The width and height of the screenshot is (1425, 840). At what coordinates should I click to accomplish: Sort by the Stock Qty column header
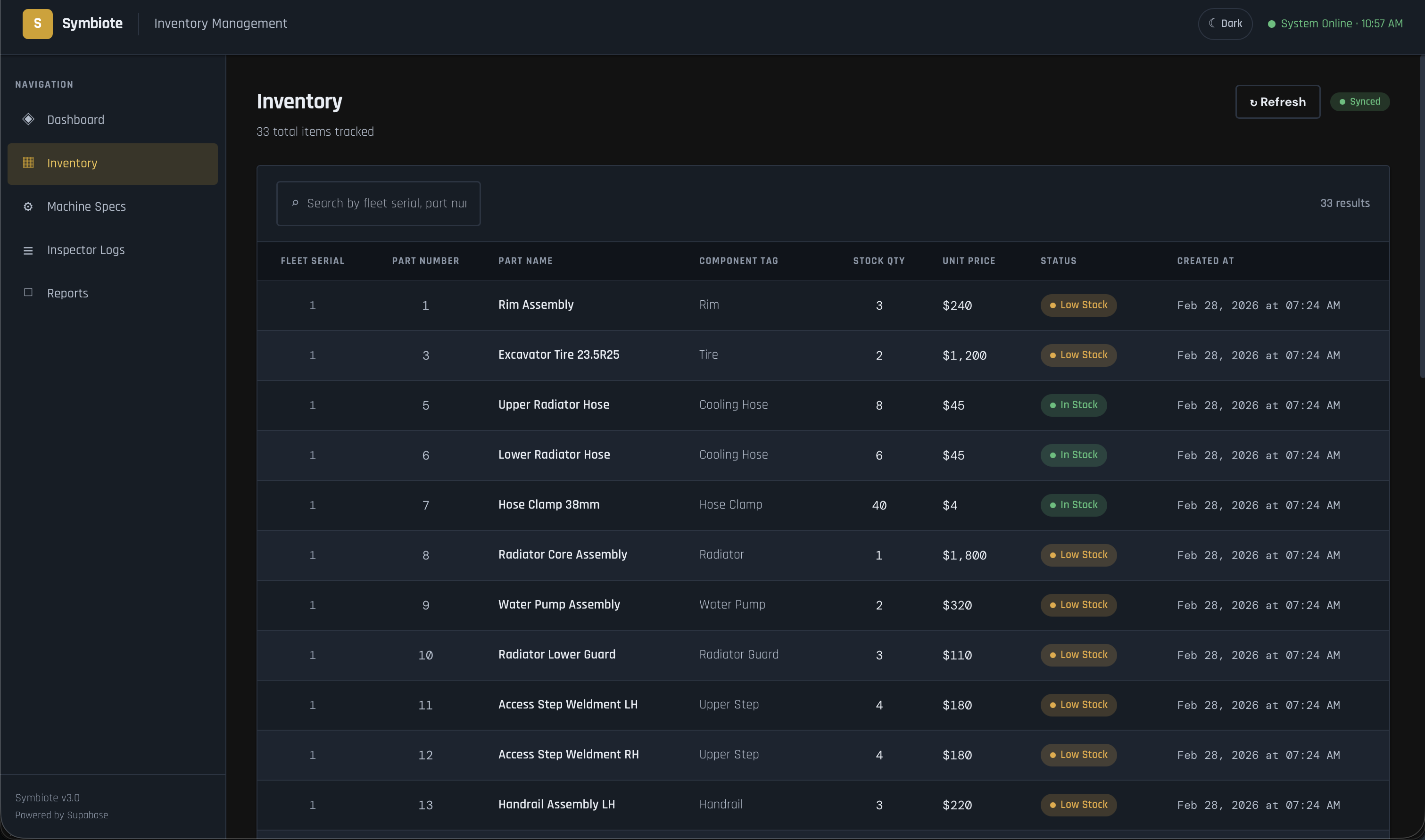pyautogui.click(x=878, y=261)
